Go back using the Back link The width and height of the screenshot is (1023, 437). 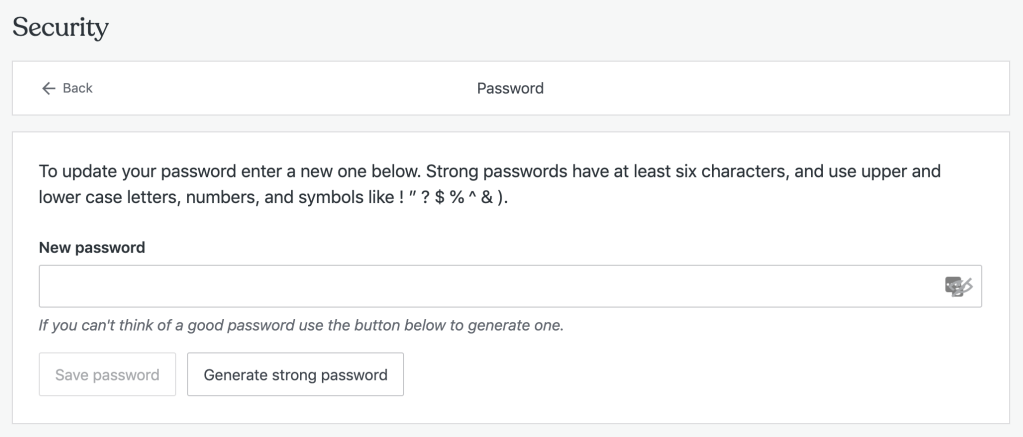[x=67, y=88]
